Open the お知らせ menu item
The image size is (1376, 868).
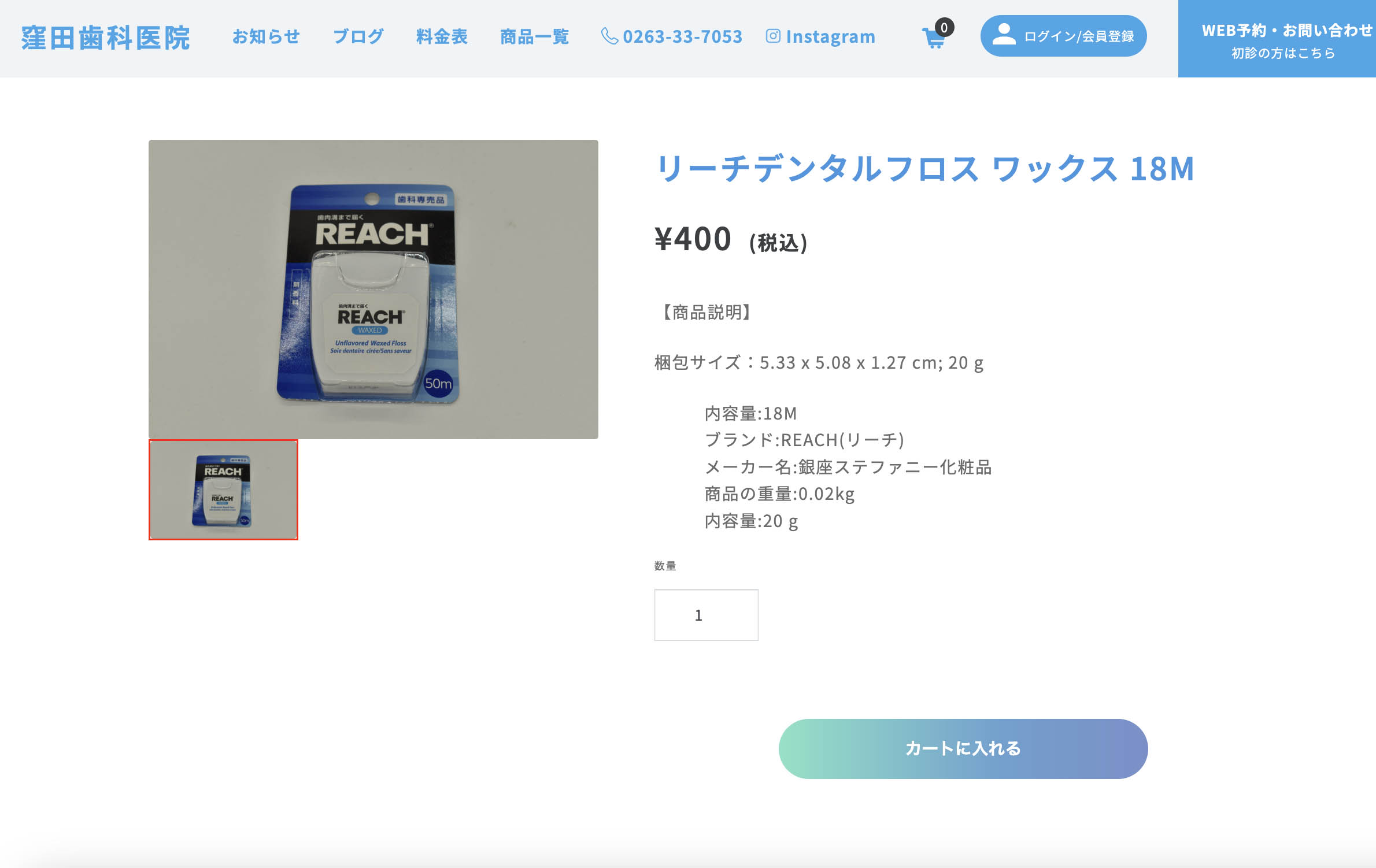[x=266, y=36]
